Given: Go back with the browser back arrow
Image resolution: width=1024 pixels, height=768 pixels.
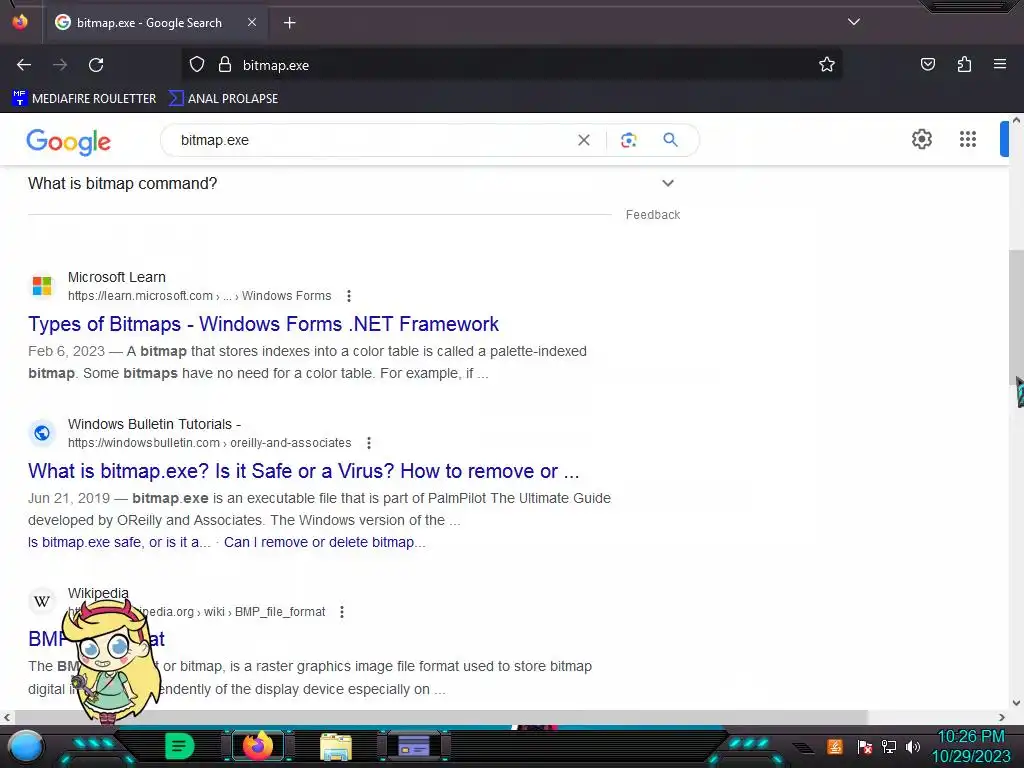Looking at the screenshot, I should [x=24, y=65].
